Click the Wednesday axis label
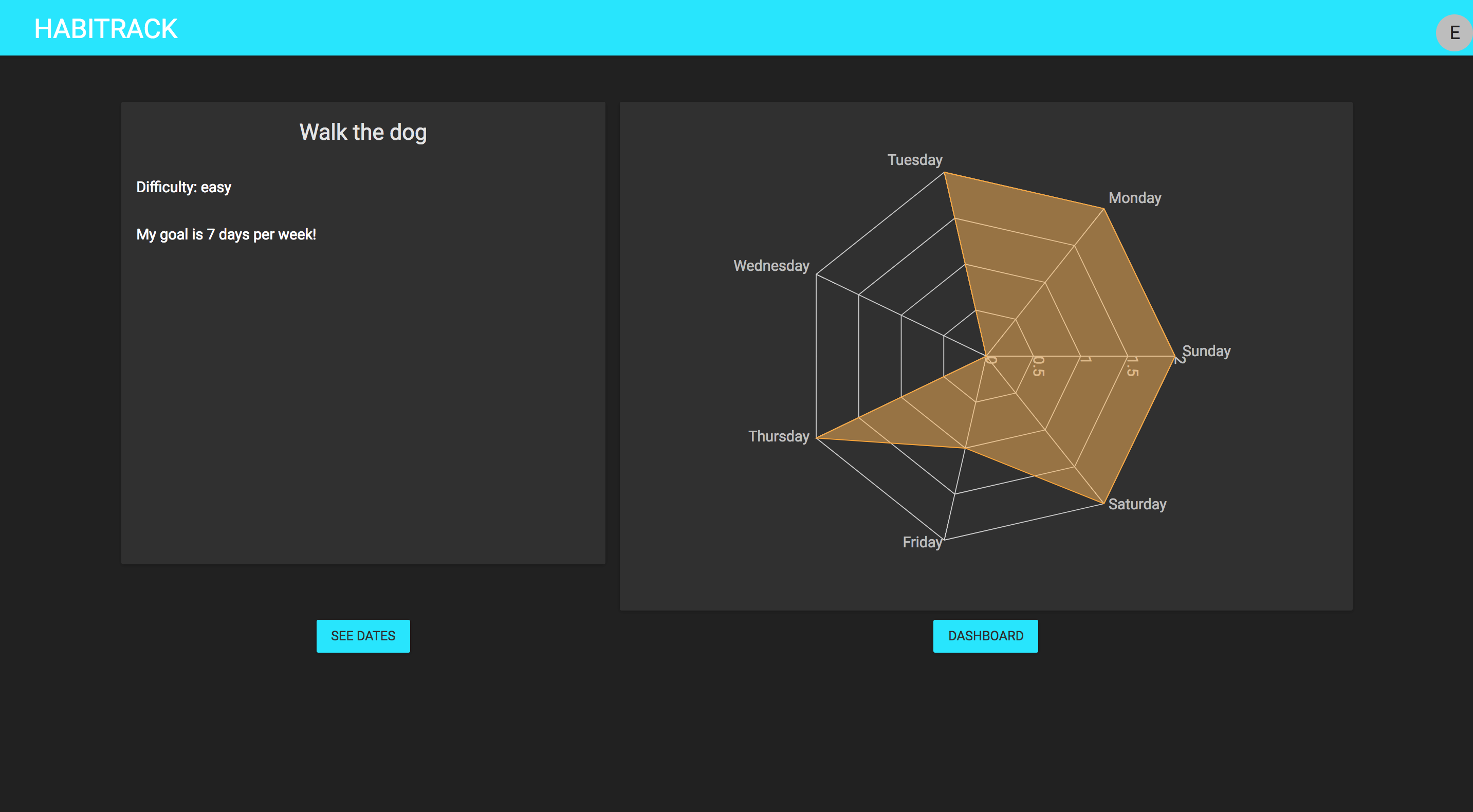The image size is (1473, 812). [771, 265]
